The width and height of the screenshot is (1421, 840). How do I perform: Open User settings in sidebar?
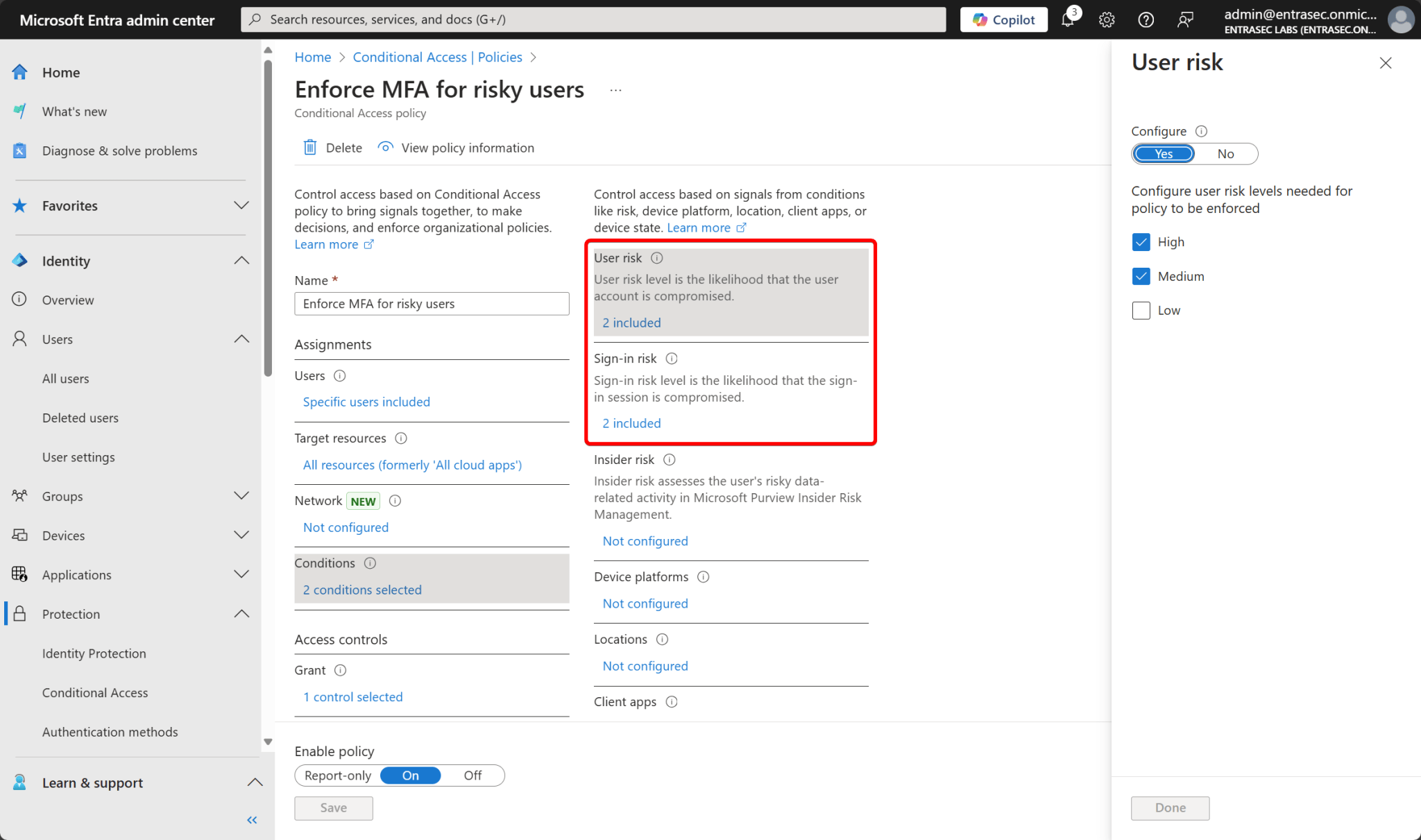[x=78, y=457]
